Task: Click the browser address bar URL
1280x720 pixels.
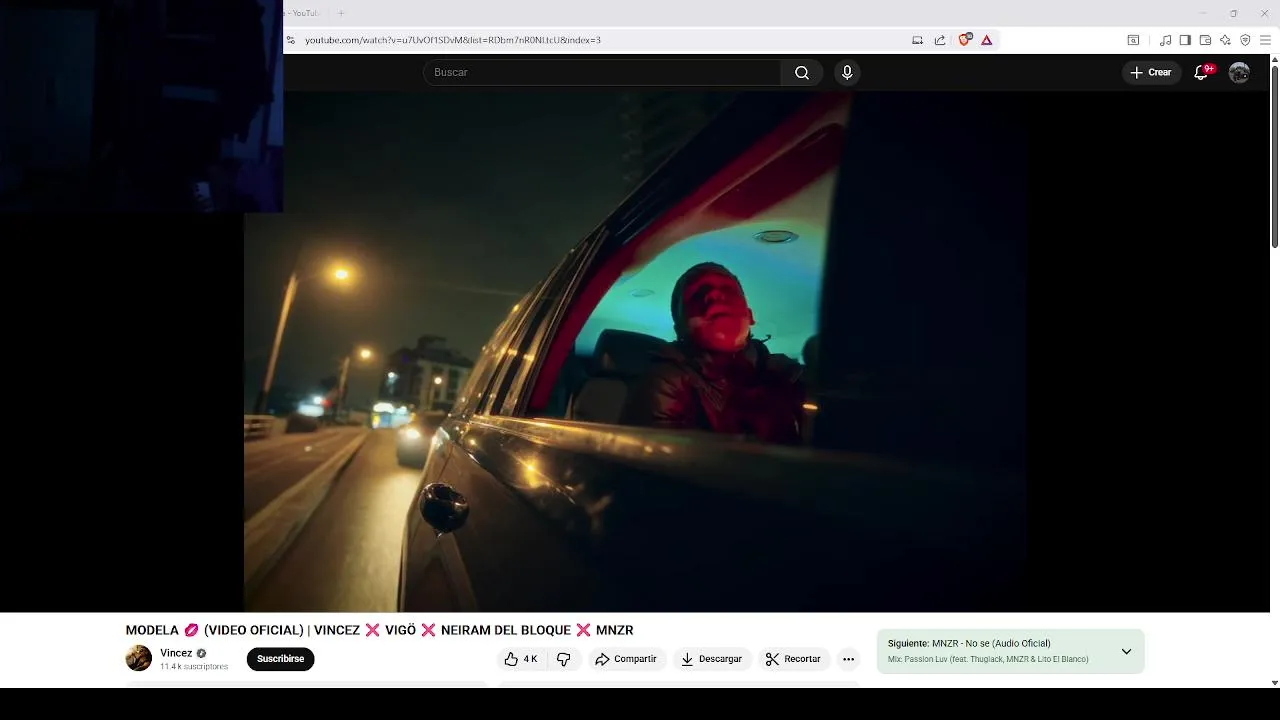Action: tap(453, 40)
